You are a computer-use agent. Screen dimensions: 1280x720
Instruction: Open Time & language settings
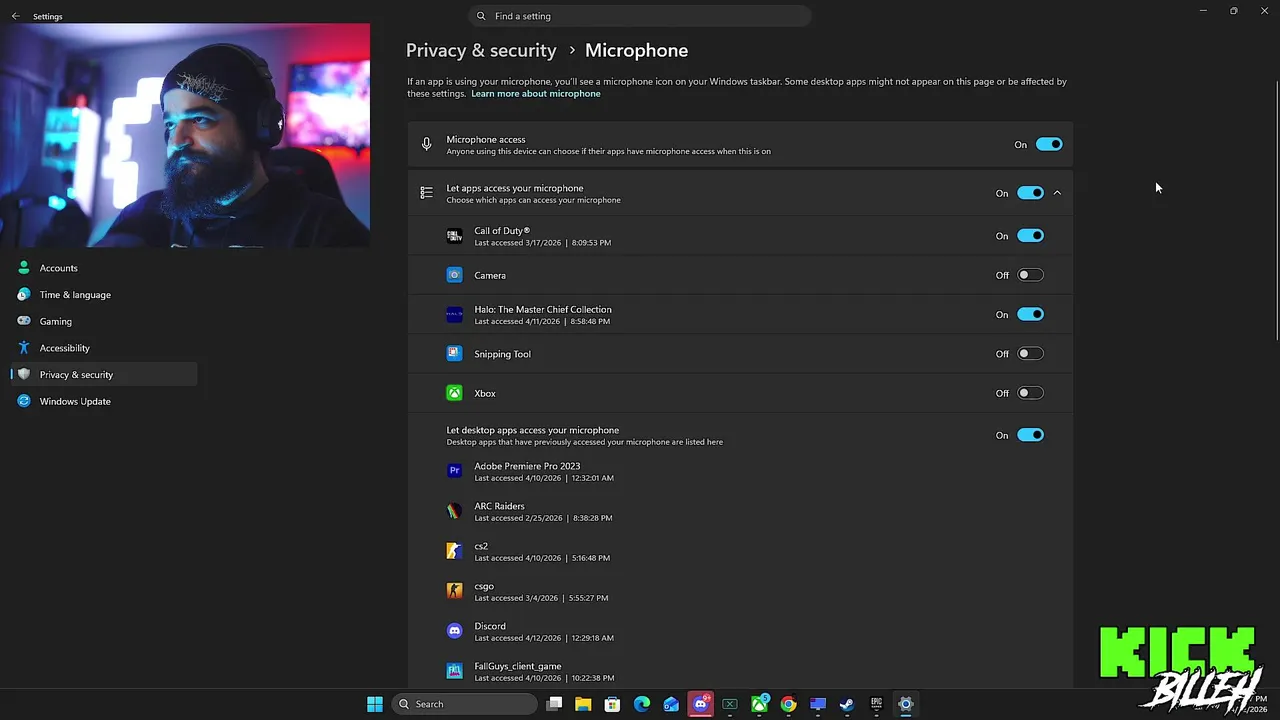pyautogui.click(x=104, y=295)
